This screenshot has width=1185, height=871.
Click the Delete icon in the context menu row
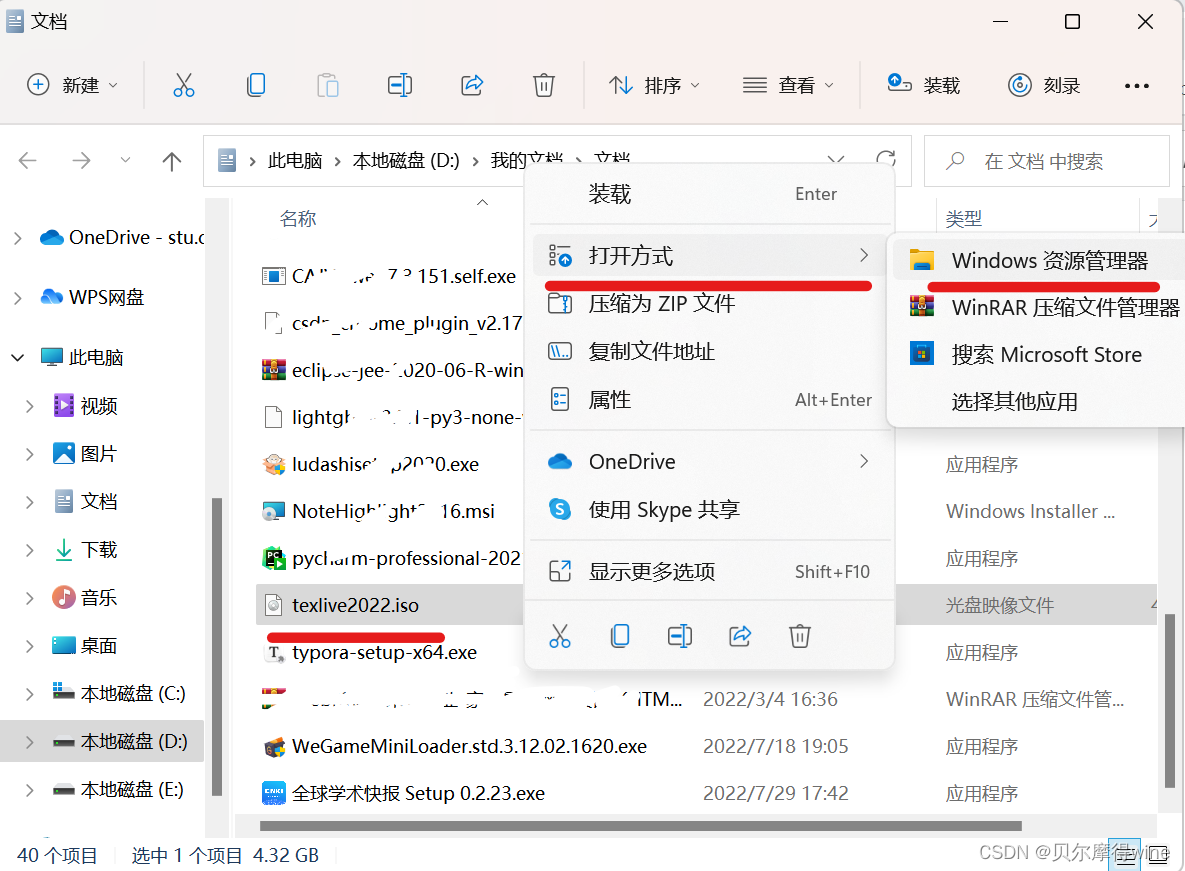coord(799,636)
